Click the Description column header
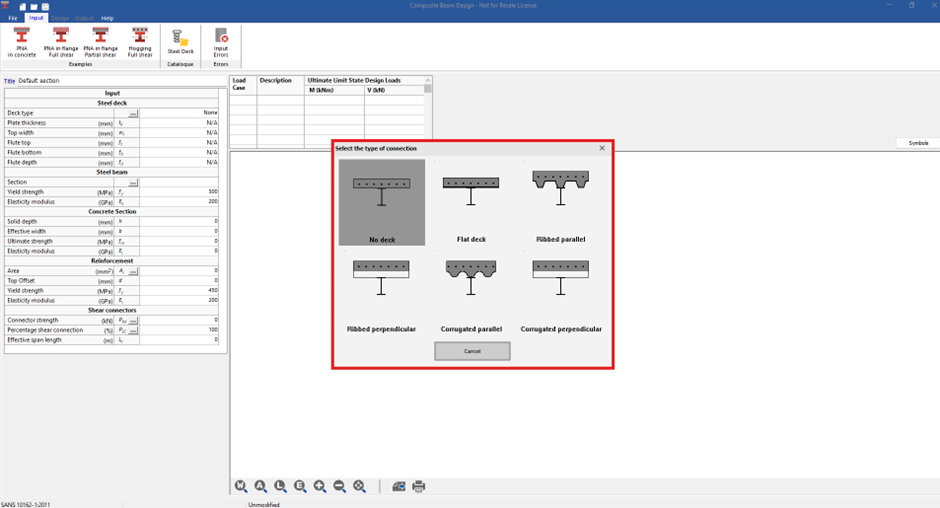940x508 pixels. (x=276, y=80)
